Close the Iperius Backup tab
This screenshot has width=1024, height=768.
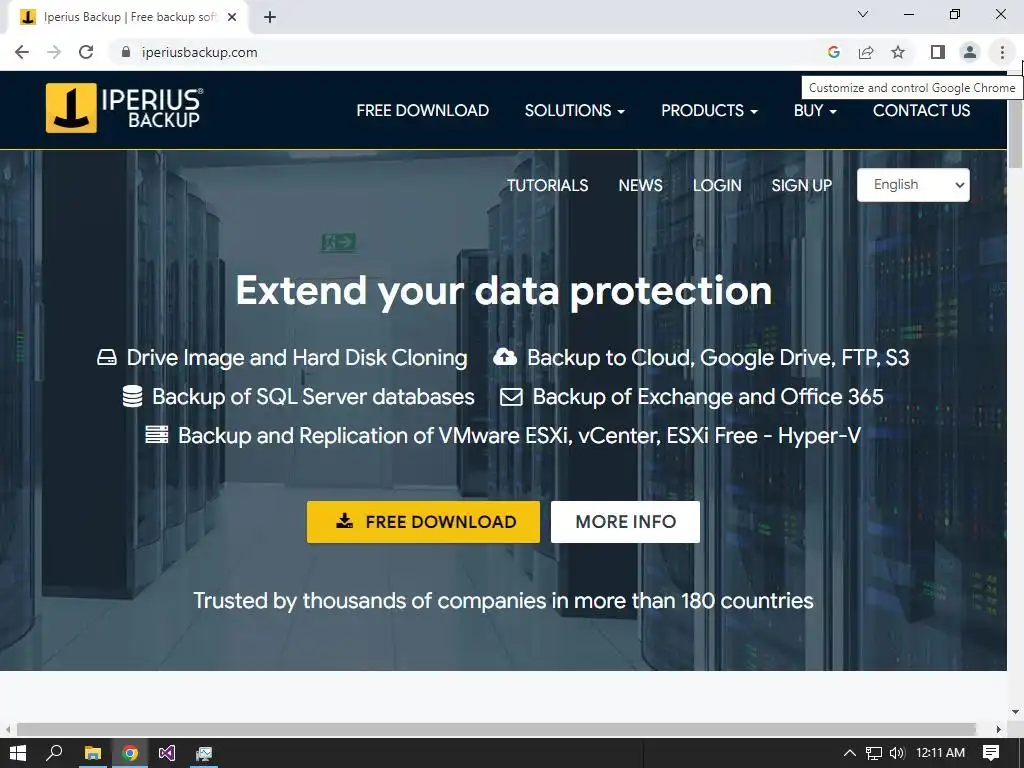click(232, 17)
